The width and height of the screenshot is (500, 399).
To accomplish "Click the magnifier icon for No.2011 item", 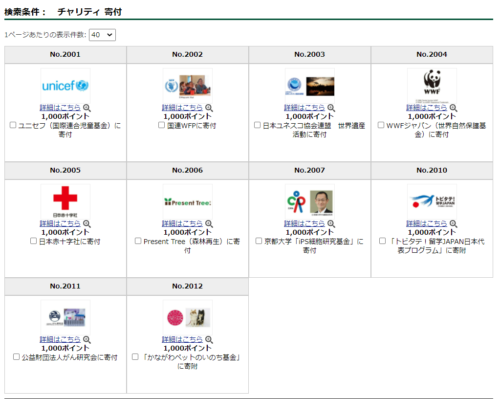I will [87, 339].
